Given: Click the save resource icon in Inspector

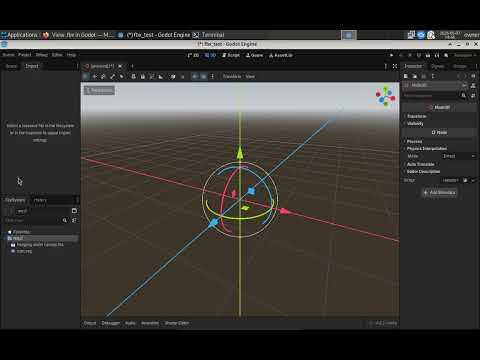Looking at the screenshot, I should (424, 76).
